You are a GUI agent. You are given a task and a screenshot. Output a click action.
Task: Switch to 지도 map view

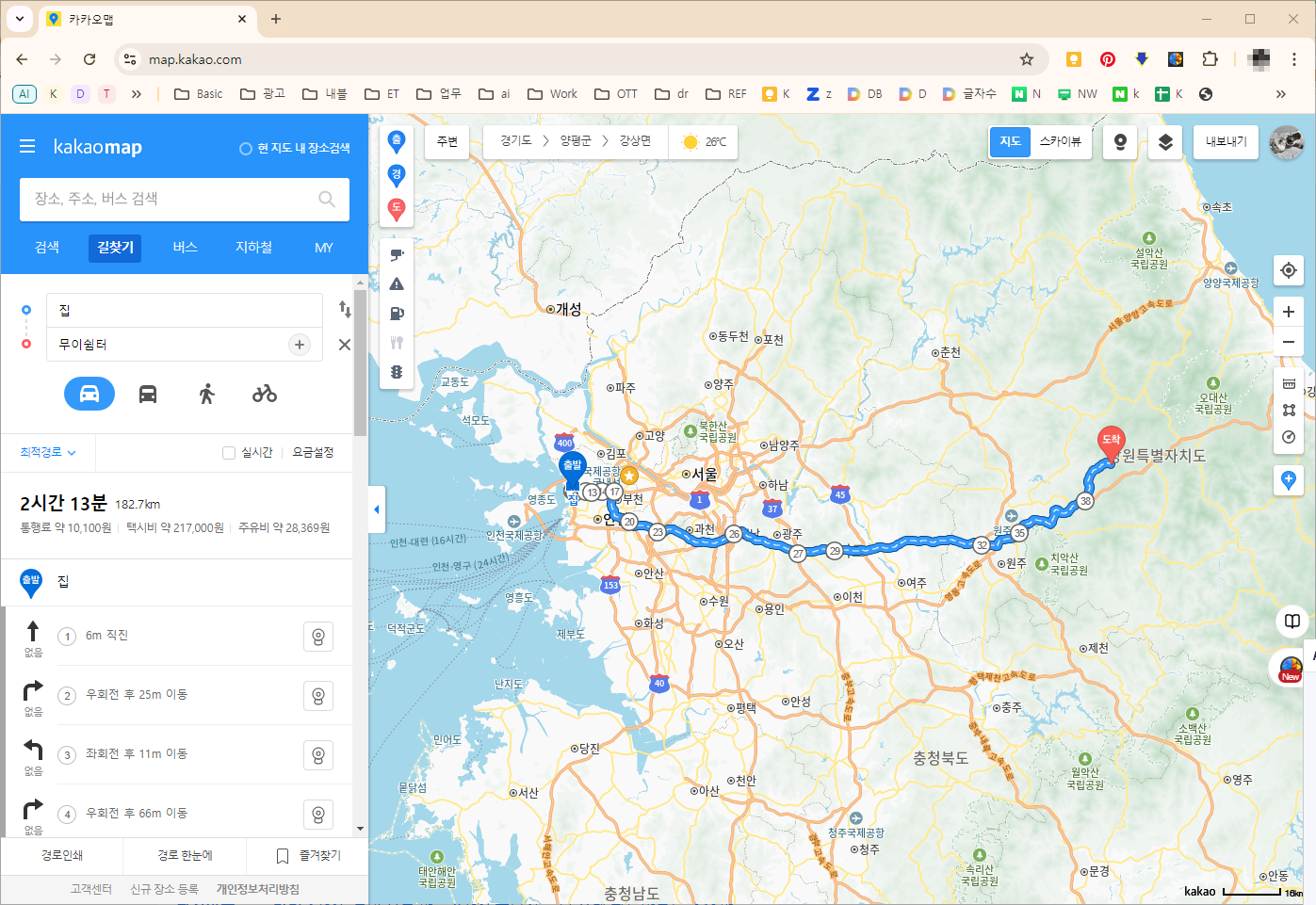1010,142
